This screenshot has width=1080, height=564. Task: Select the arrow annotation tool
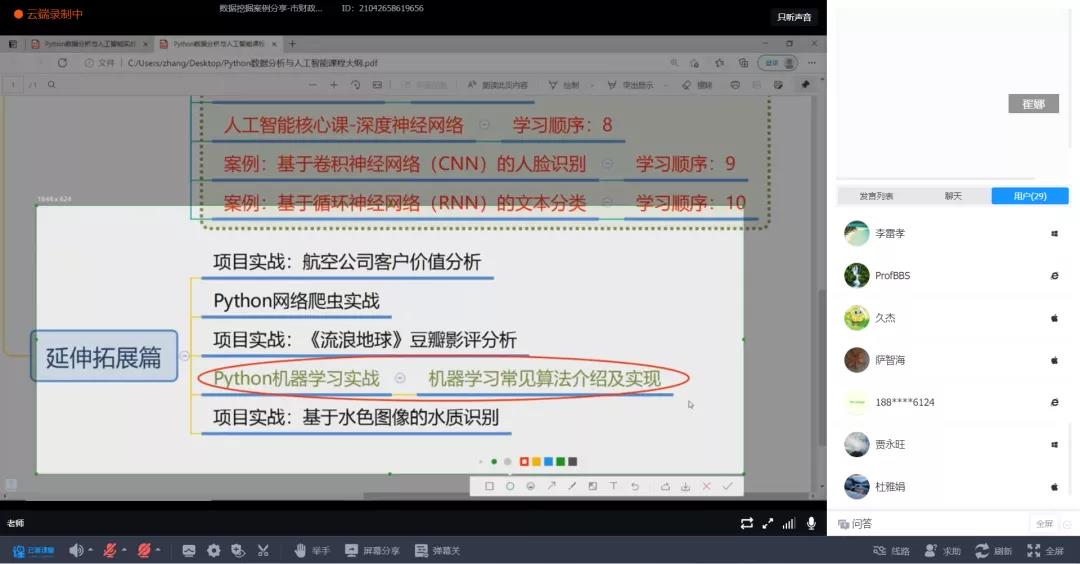551,486
